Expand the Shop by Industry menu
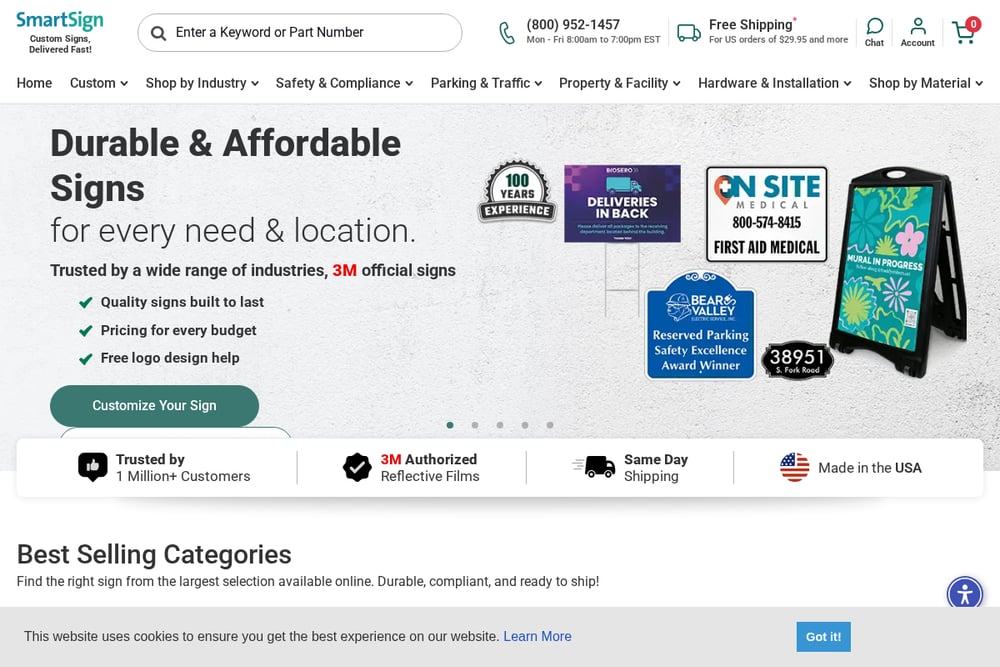Screen dimensions: 1000x667 pos(202,83)
